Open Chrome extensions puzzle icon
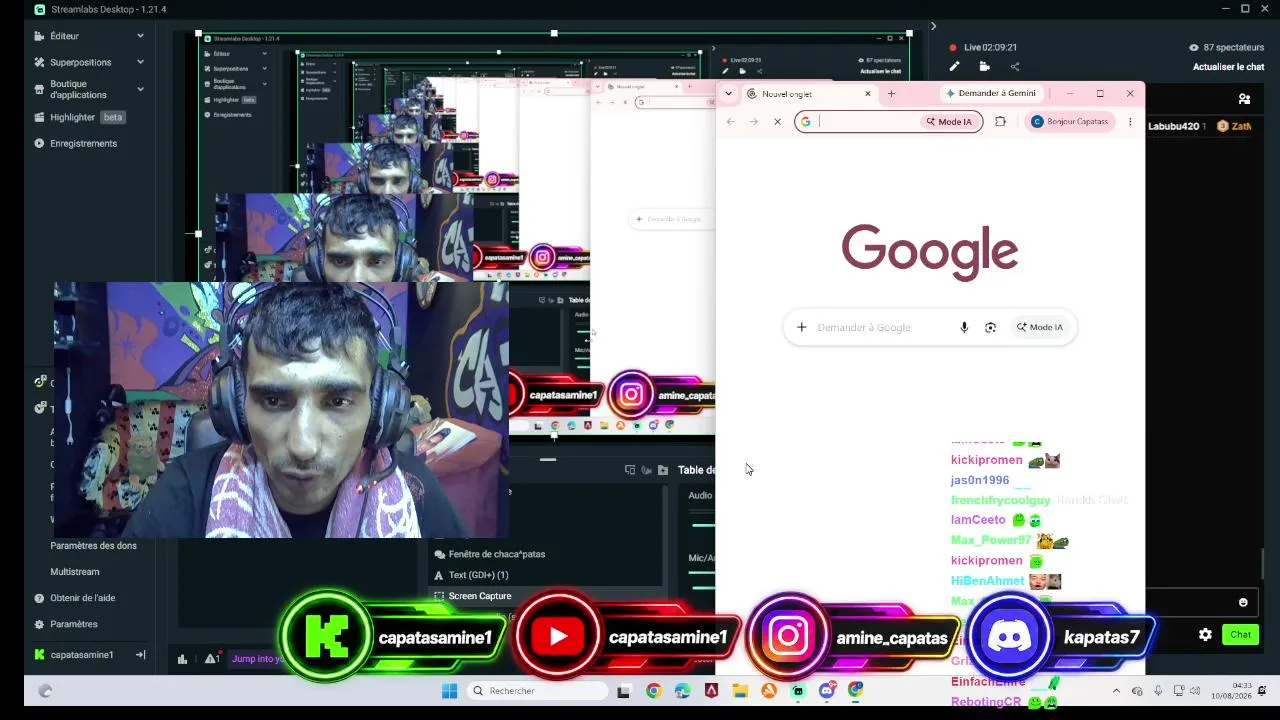Viewport: 1280px width, 720px height. click(x=1000, y=122)
